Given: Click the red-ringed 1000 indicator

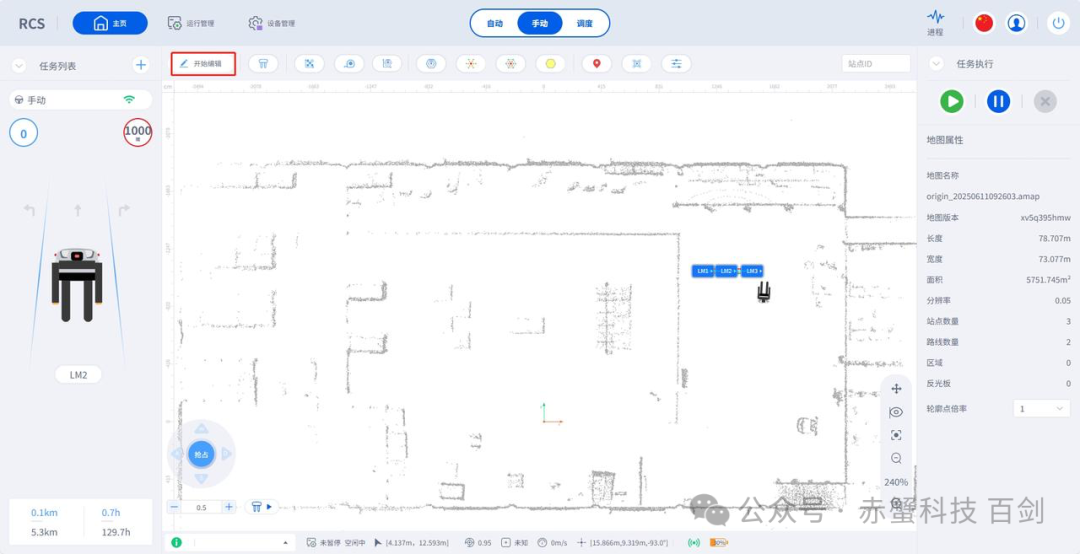Looking at the screenshot, I should point(138,132).
